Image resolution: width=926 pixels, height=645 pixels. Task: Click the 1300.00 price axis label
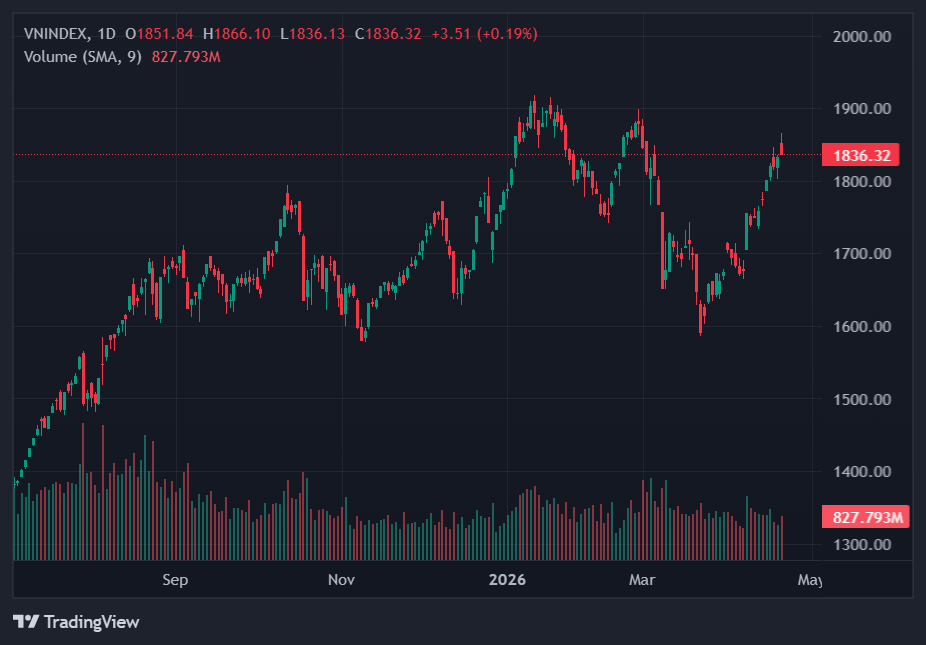(861, 545)
